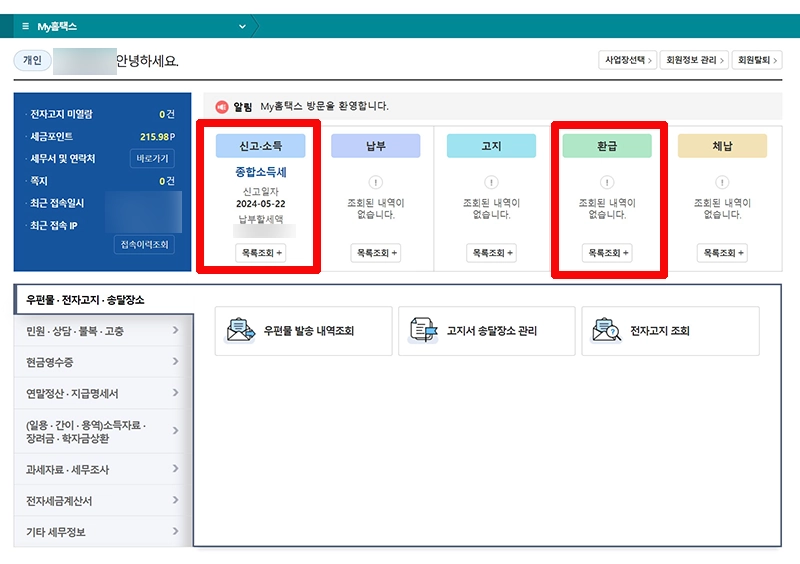Click 목록조회 + under 체납

pos(722,253)
